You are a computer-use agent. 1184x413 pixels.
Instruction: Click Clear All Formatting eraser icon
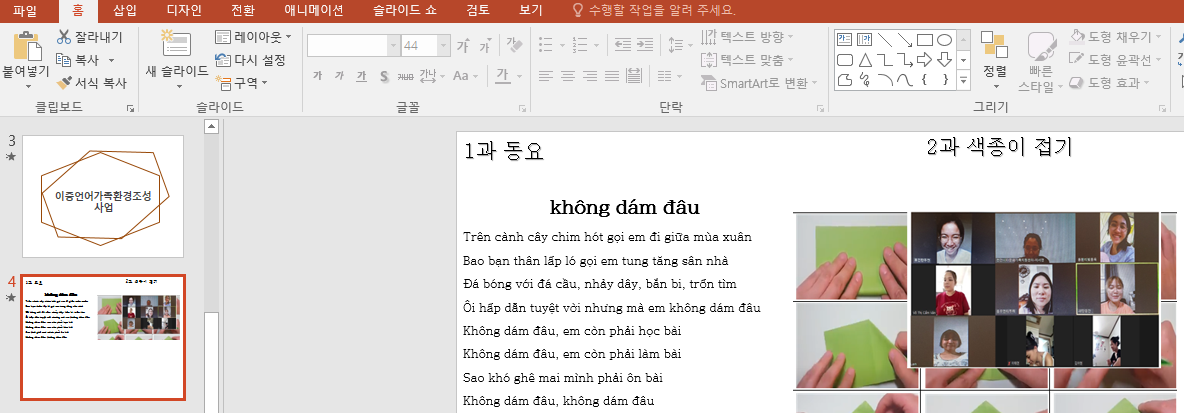pos(515,45)
